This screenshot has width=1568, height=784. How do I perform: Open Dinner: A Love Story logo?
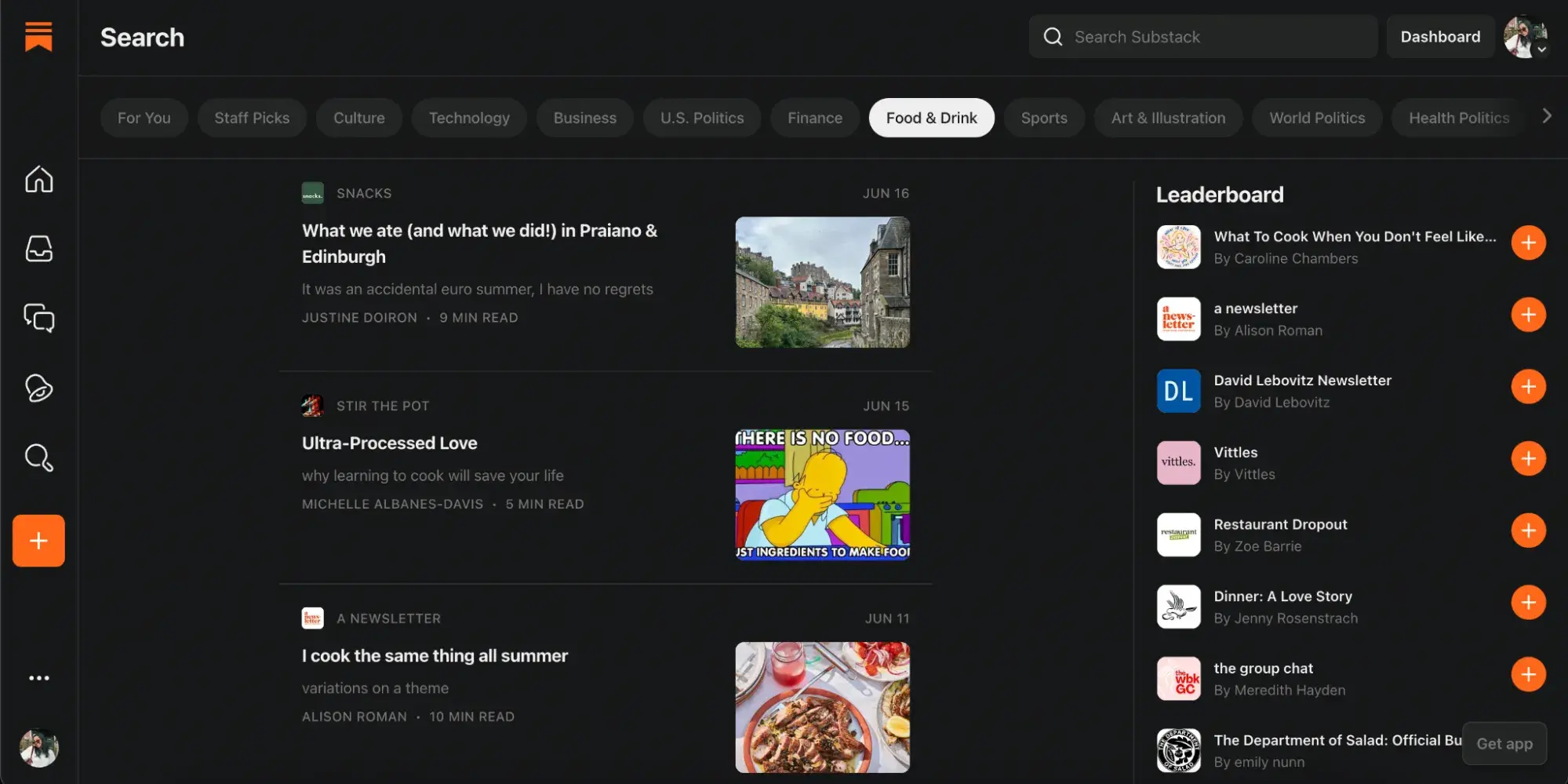1178,607
